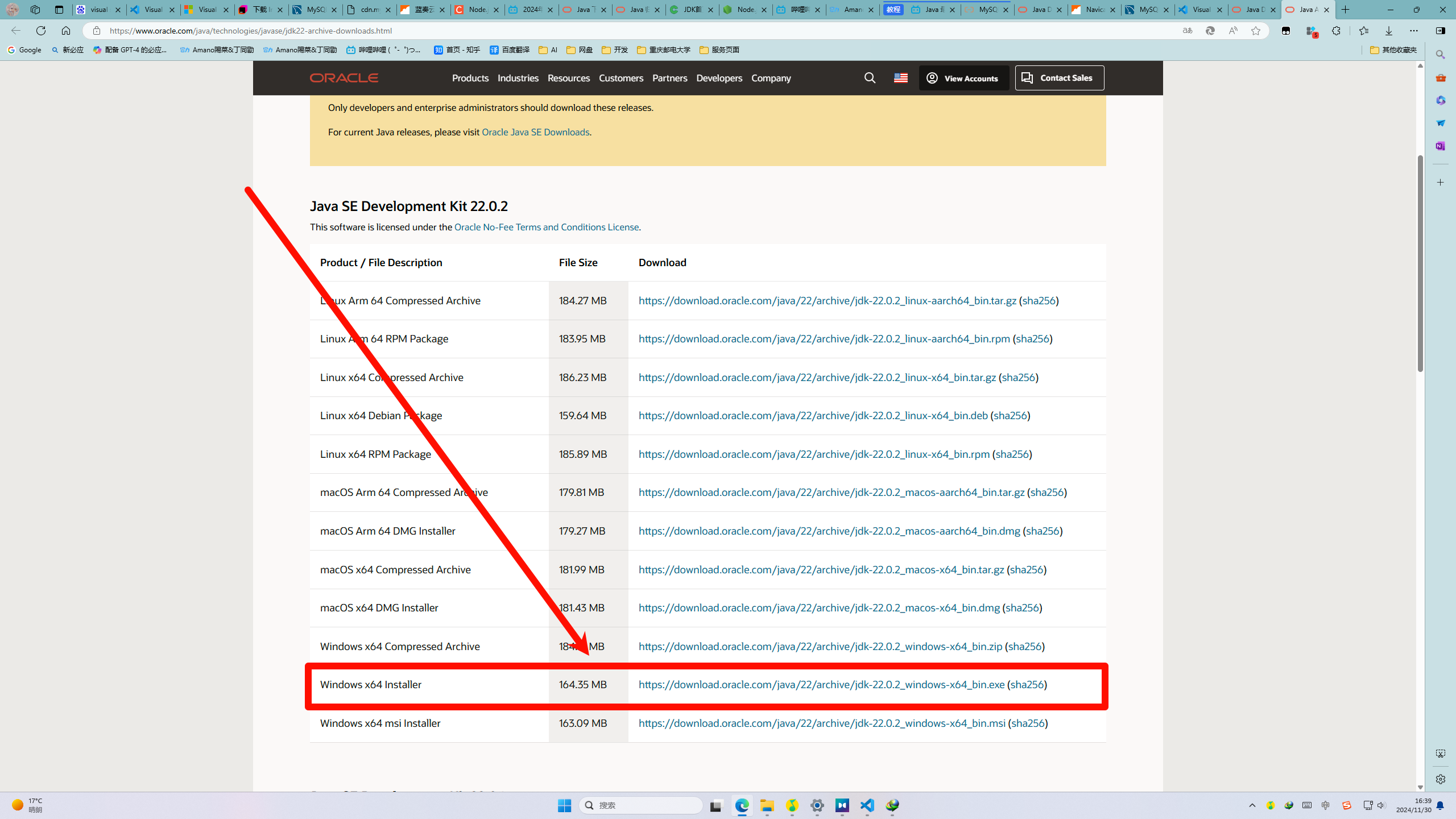Viewport: 1456px width, 819px height.
Task: Download jdk-22.0.2 windows-x64_bin.zip link
Action: click(x=820, y=647)
